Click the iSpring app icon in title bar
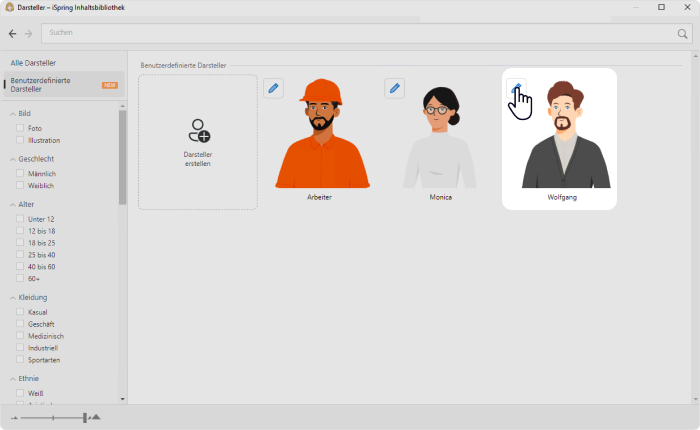Viewport: 700px width, 430px height. (9, 7)
